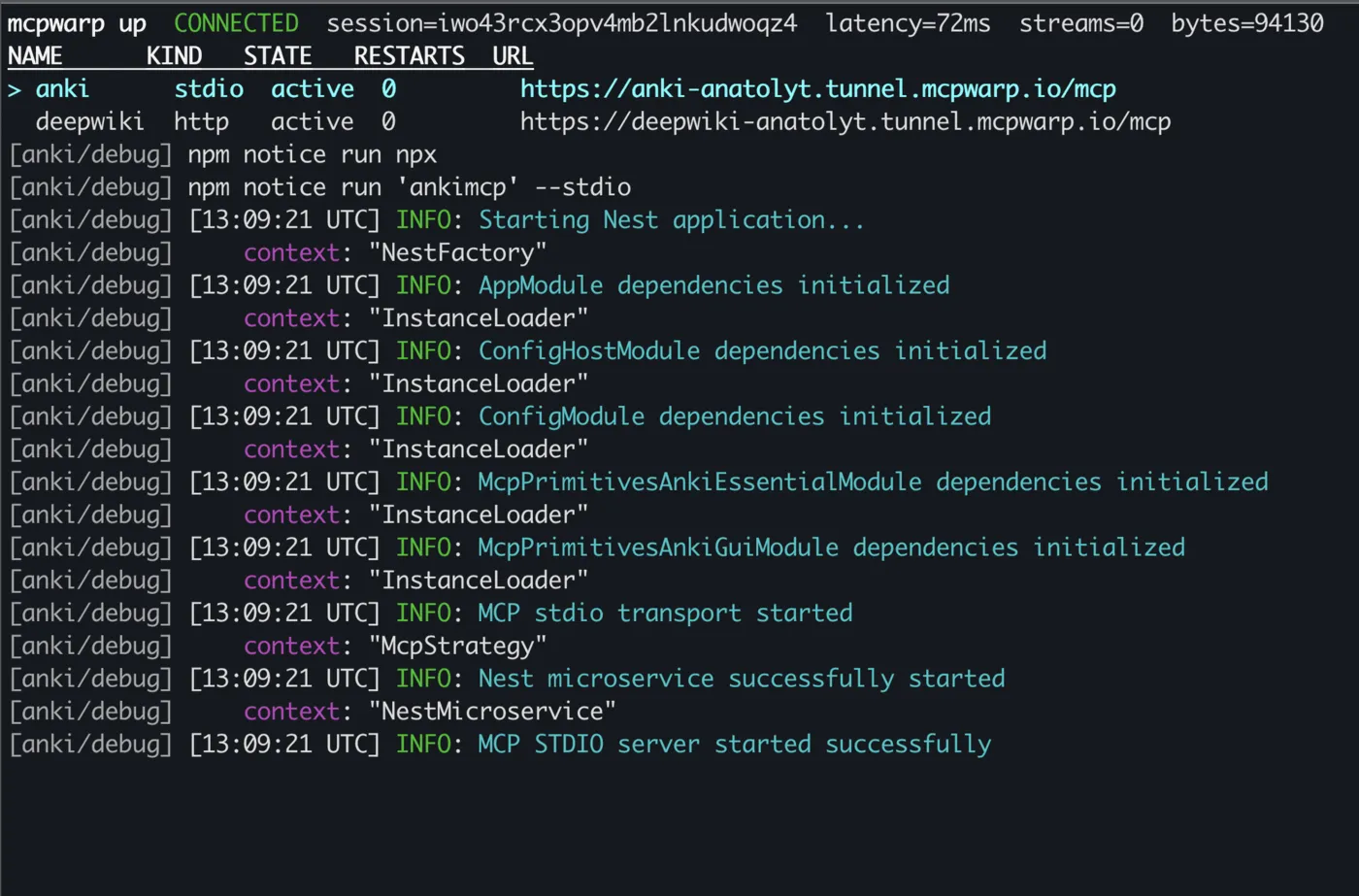Click the anki restarts count 0
Viewport: 1359px width, 896px height.
(x=388, y=89)
